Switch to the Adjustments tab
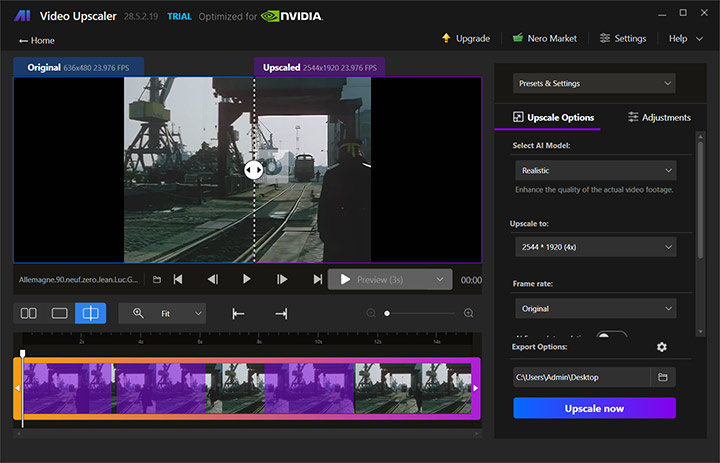Image resolution: width=720 pixels, height=463 pixels. [x=659, y=118]
